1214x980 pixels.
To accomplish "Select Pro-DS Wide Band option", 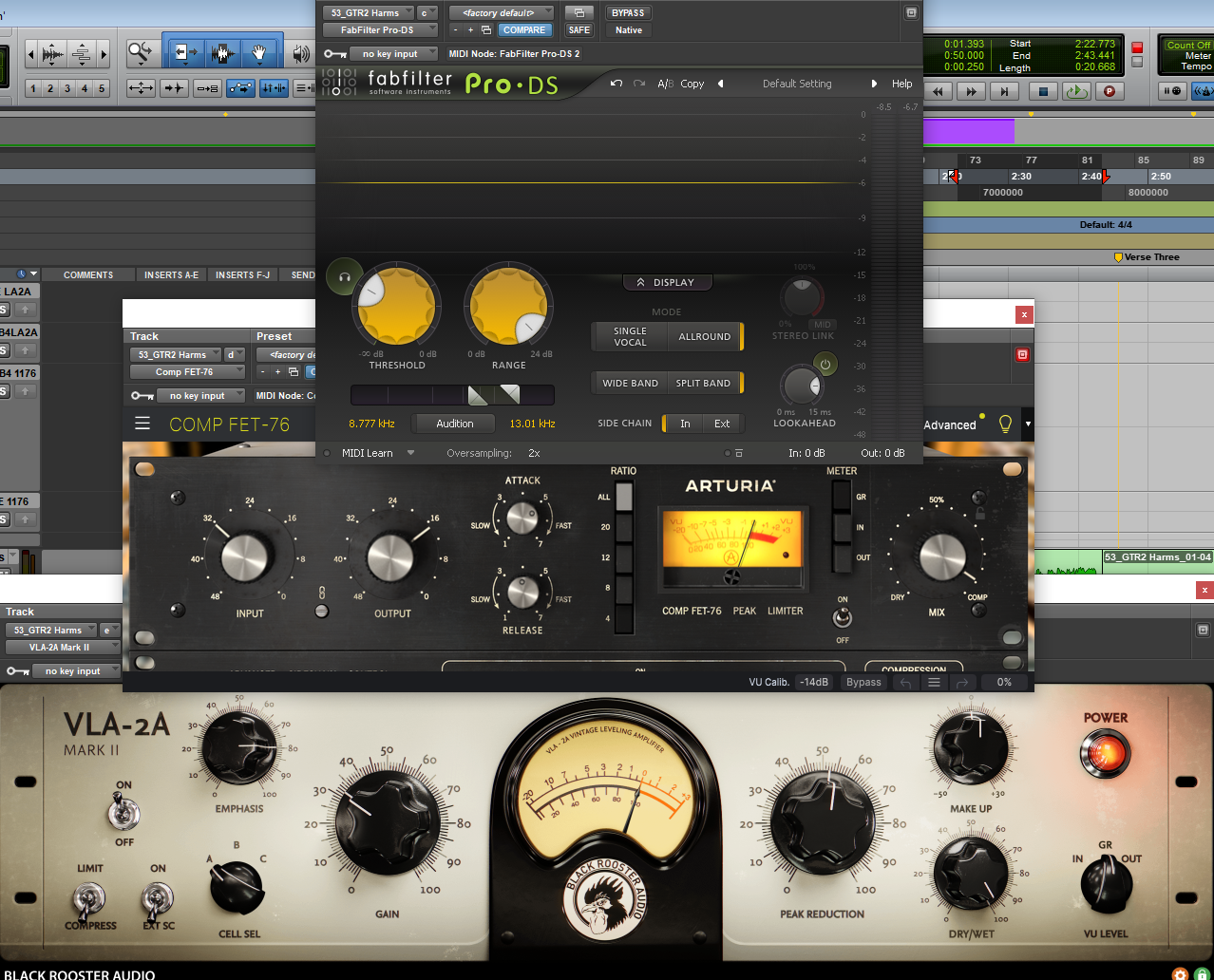I will (630, 383).
